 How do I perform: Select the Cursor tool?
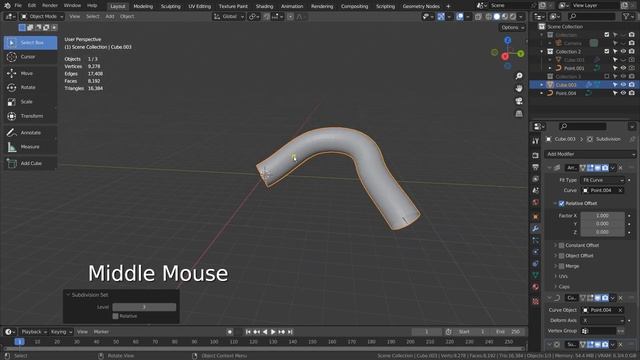(30, 57)
